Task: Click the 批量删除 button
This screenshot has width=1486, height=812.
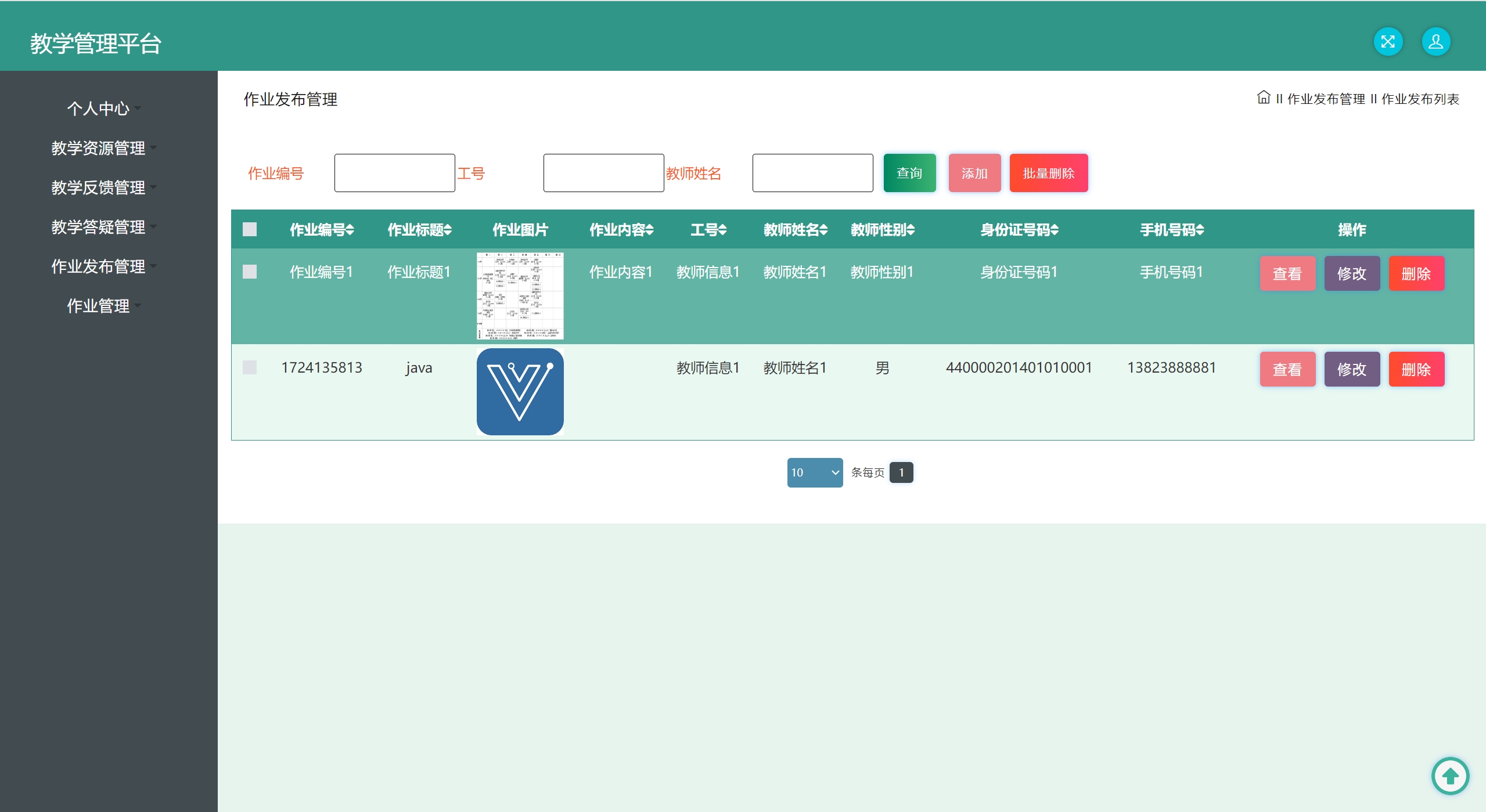Action: (1048, 173)
